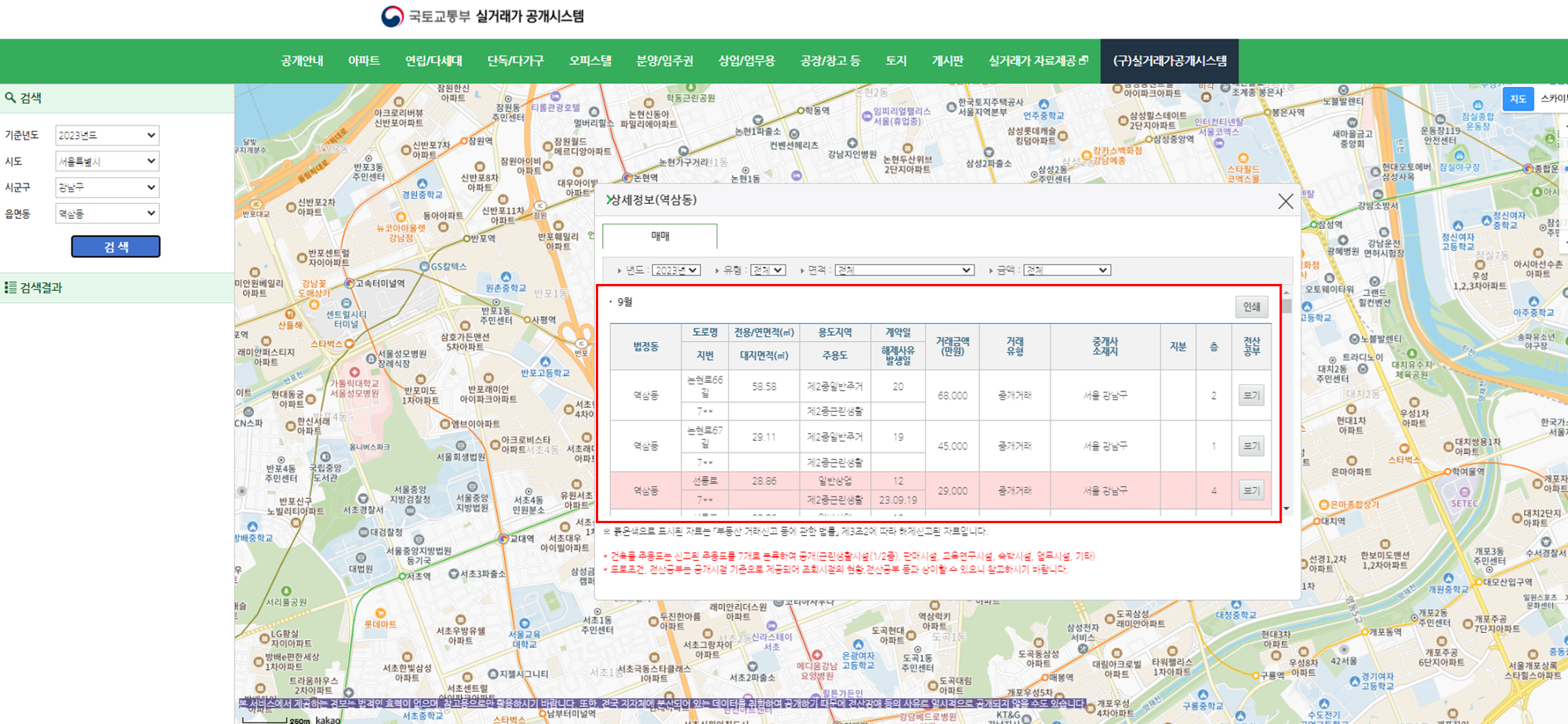Open the 읍면동 district dropdown
The width and height of the screenshot is (1568, 724).
pos(107,213)
